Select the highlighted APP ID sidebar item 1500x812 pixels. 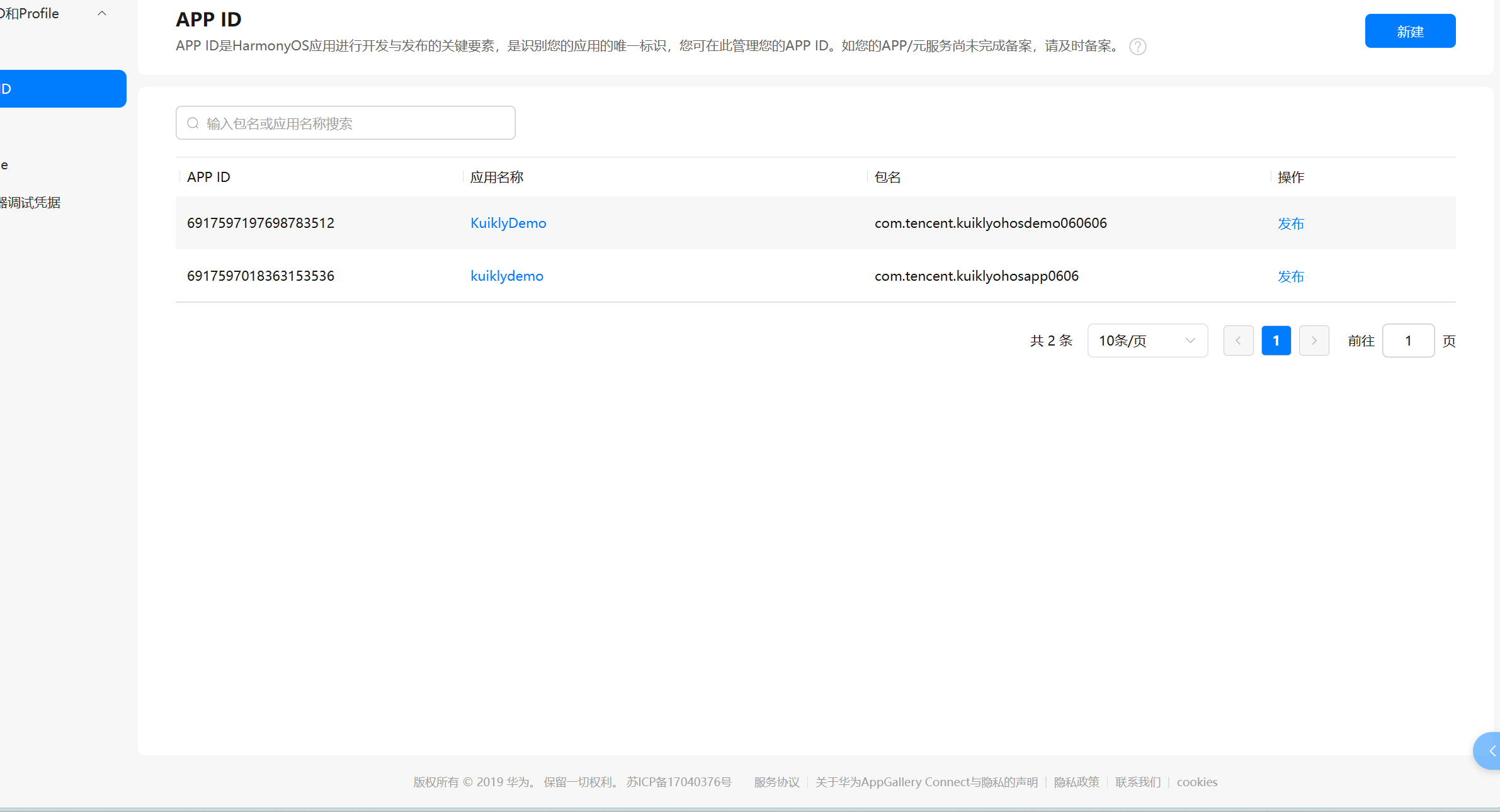pyautogui.click(x=38, y=88)
